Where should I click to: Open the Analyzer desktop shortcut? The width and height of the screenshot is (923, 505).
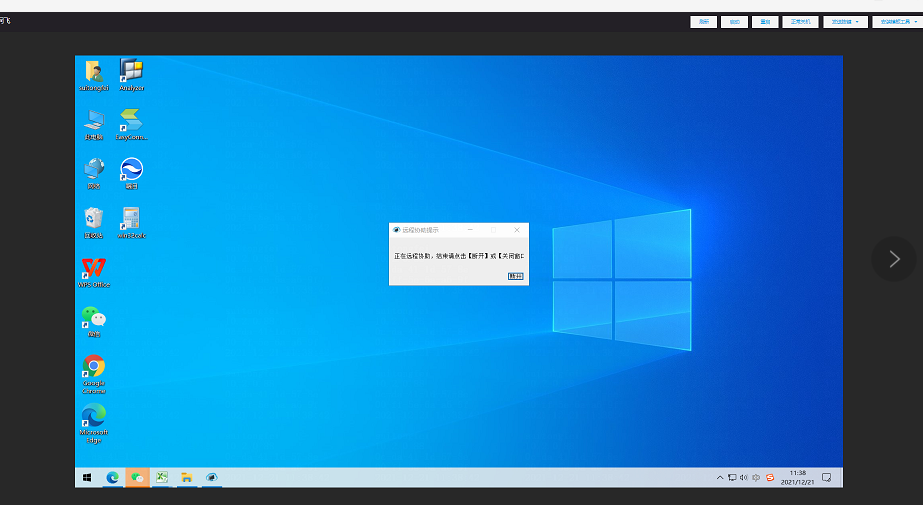pyautogui.click(x=131, y=75)
